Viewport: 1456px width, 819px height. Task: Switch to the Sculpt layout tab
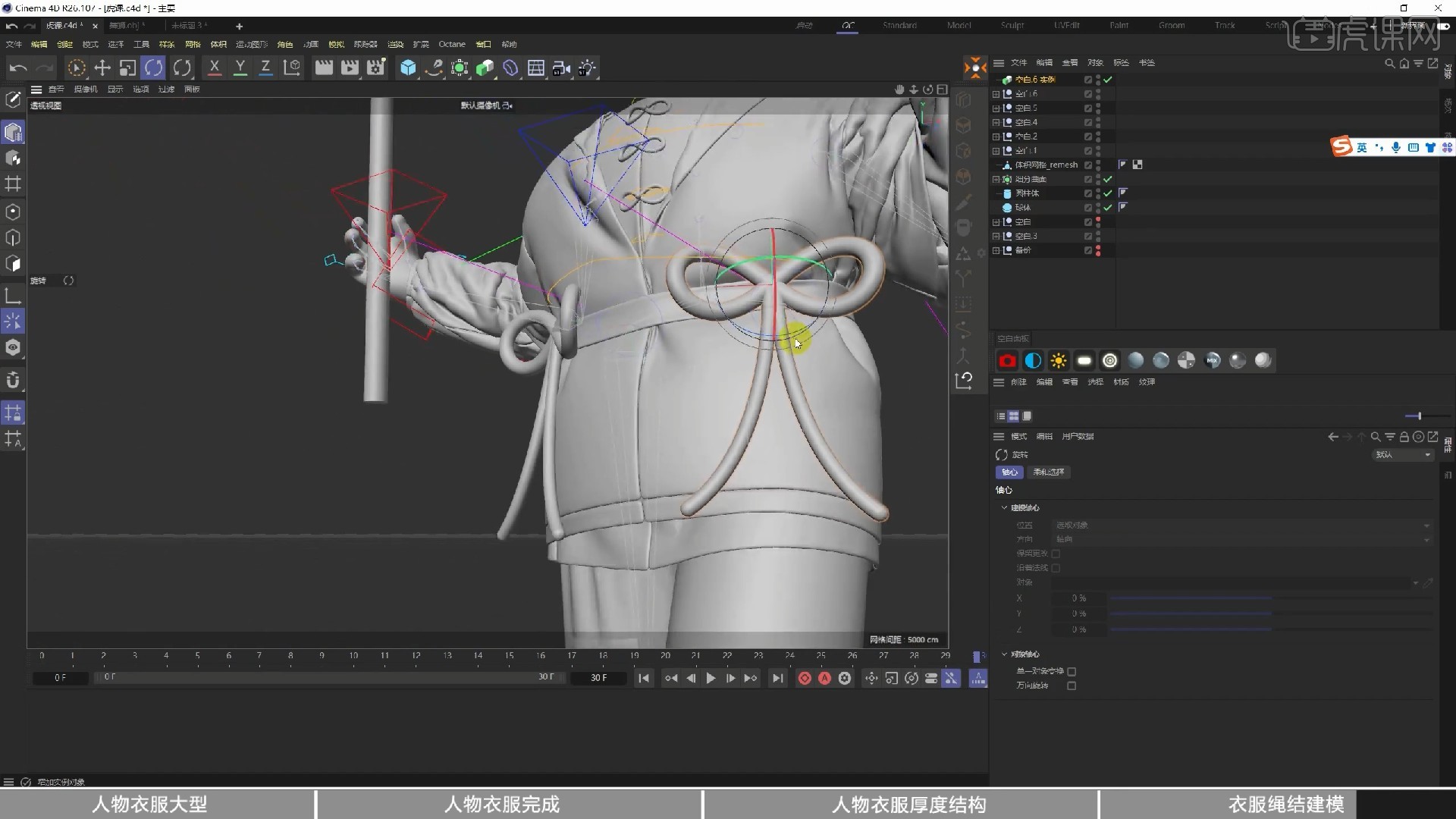[1012, 26]
